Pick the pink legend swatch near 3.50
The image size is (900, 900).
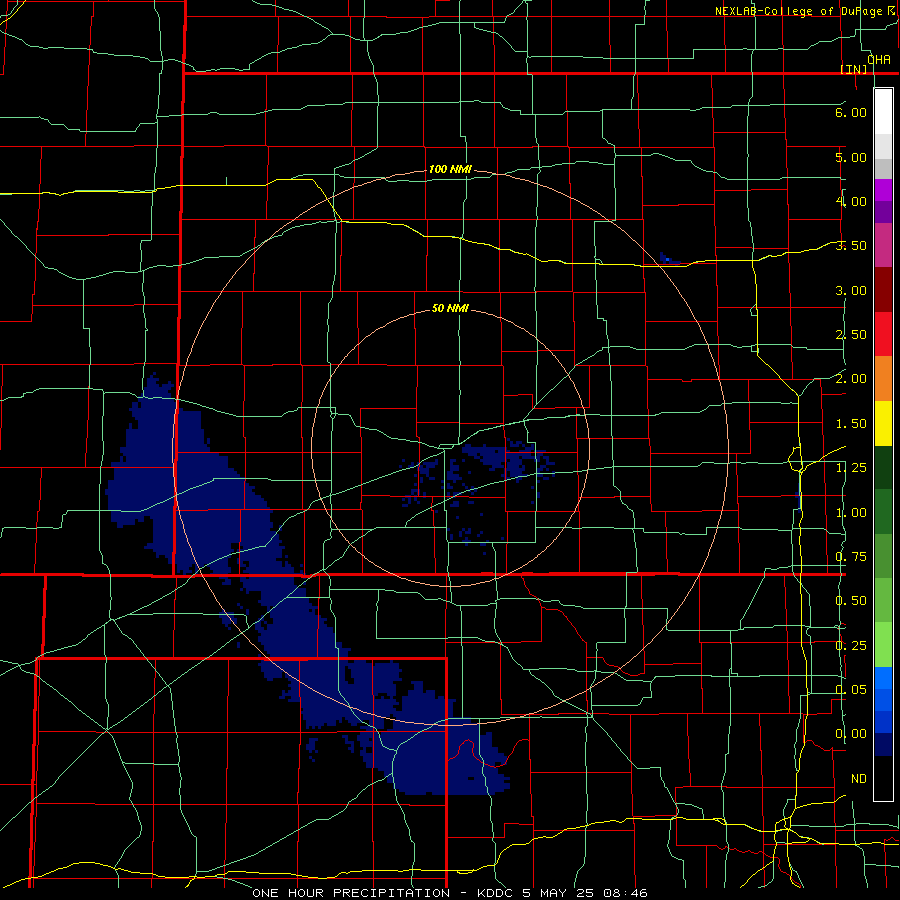tap(883, 245)
